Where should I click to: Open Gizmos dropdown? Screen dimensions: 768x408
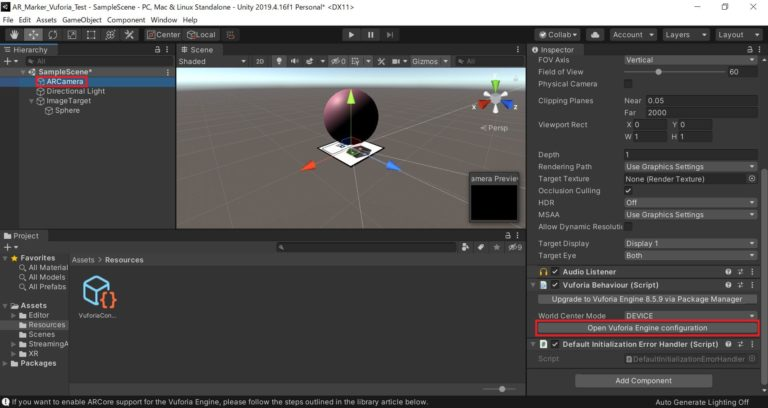[430, 61]
